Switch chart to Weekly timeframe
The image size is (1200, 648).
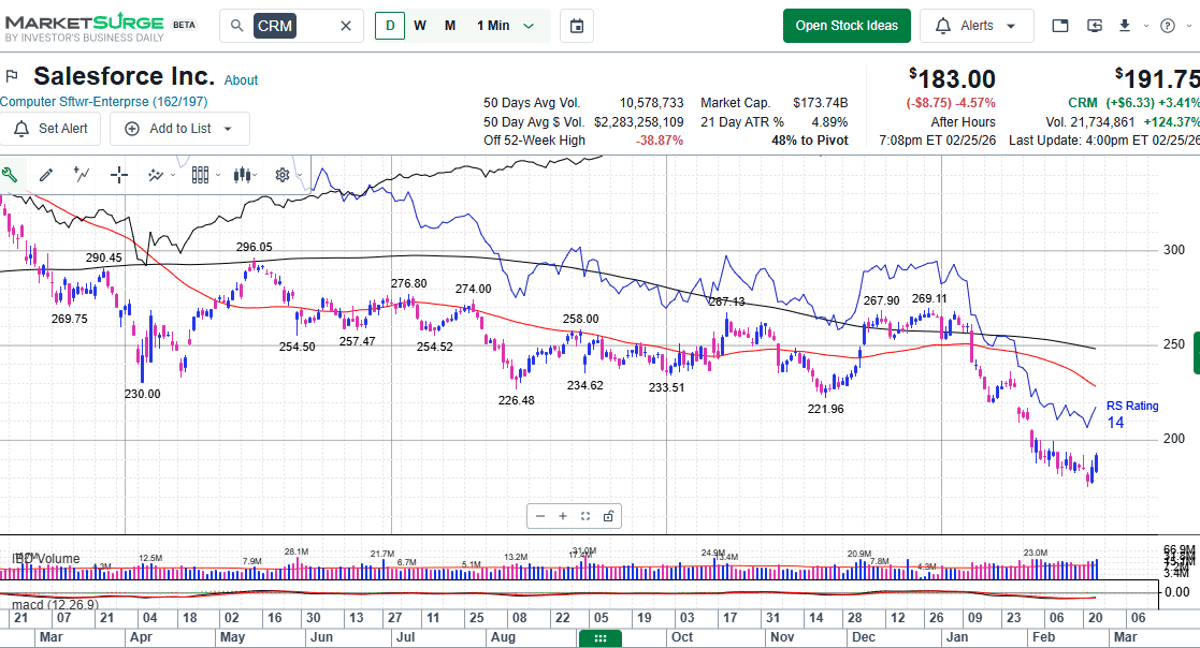(419, 25)
